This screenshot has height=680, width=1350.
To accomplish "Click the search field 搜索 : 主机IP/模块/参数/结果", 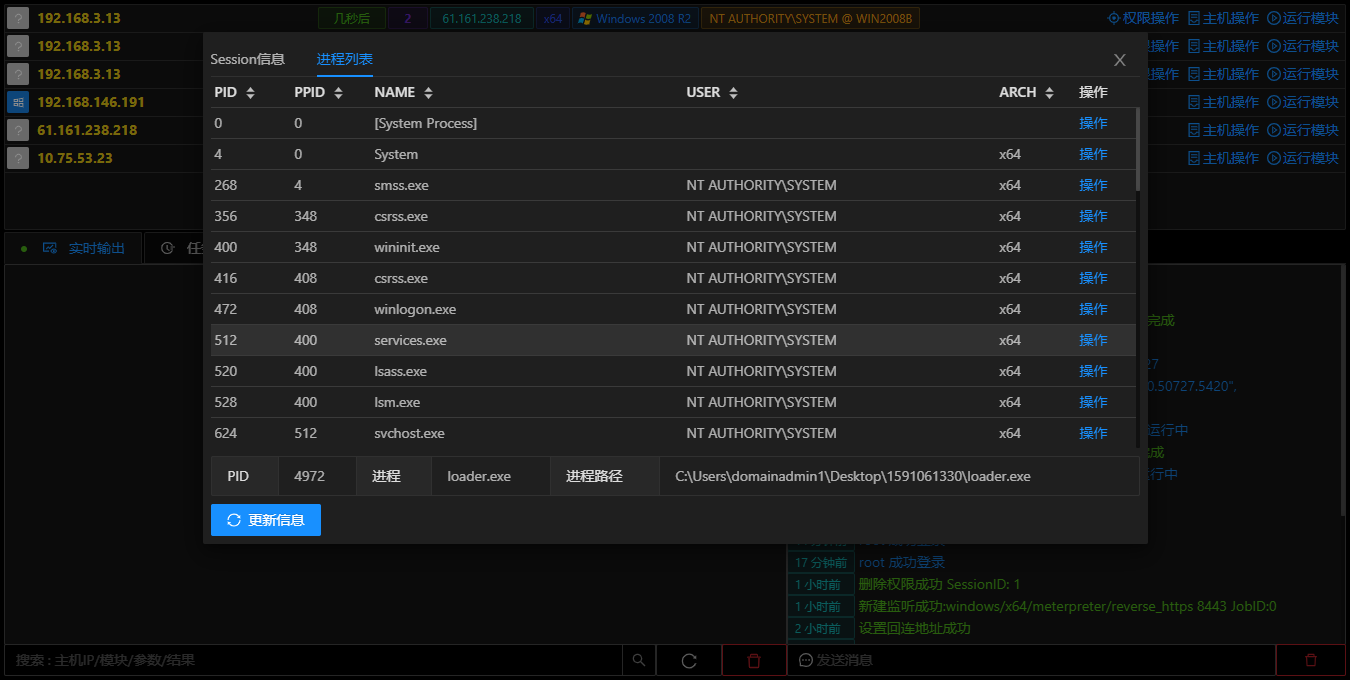I will (x=313, y=661).
